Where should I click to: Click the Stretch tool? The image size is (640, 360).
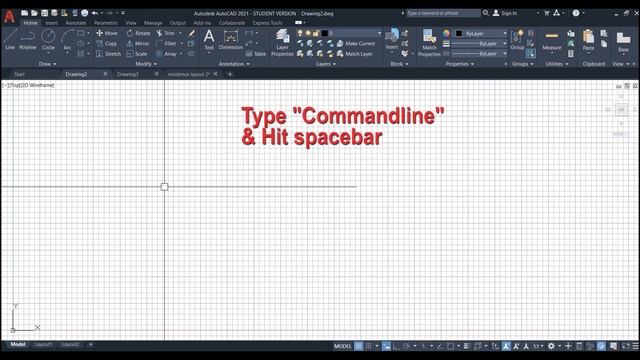[109, 53]
